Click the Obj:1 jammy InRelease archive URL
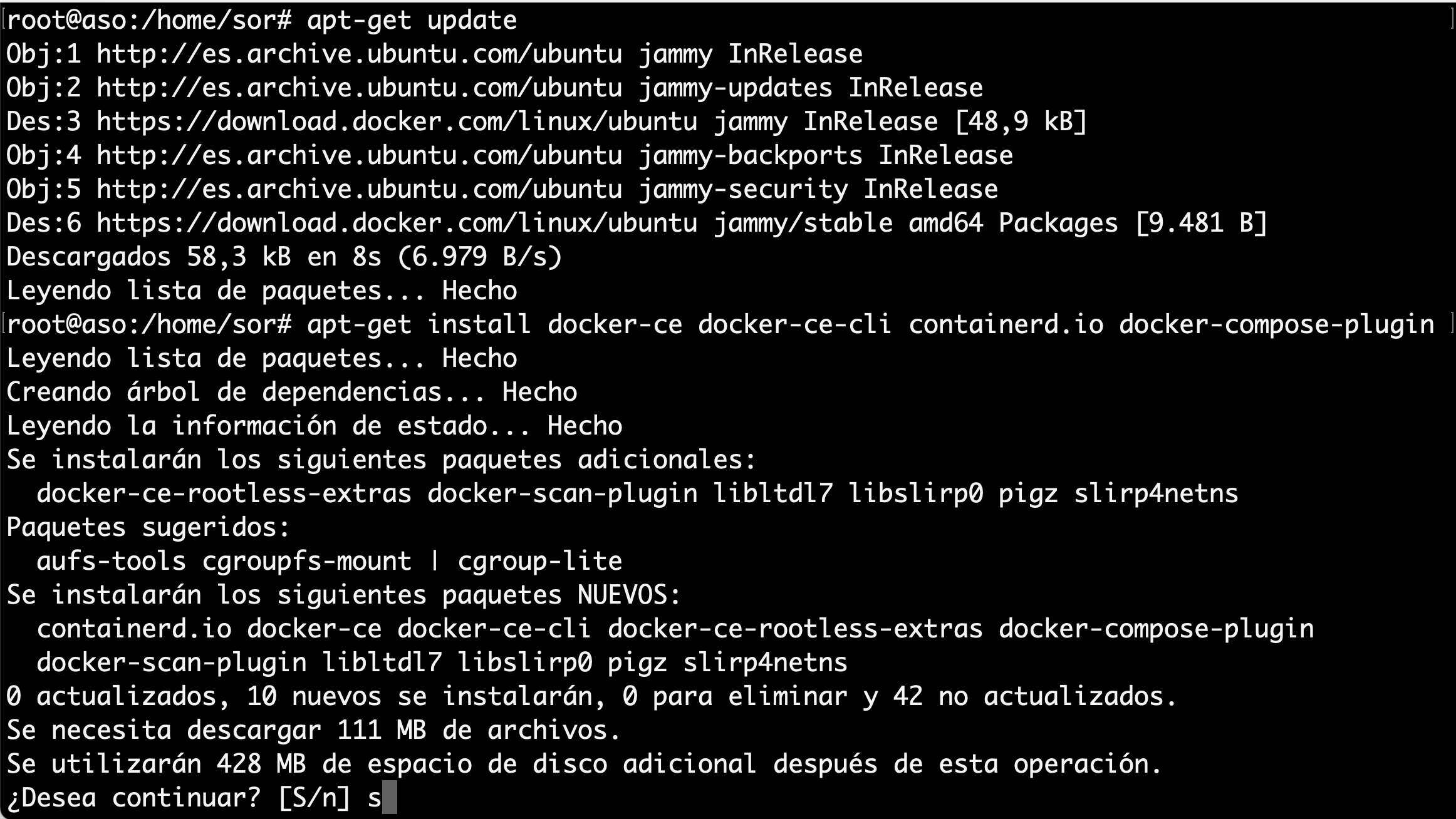1456x819 pixels. [x=359, y=54]
